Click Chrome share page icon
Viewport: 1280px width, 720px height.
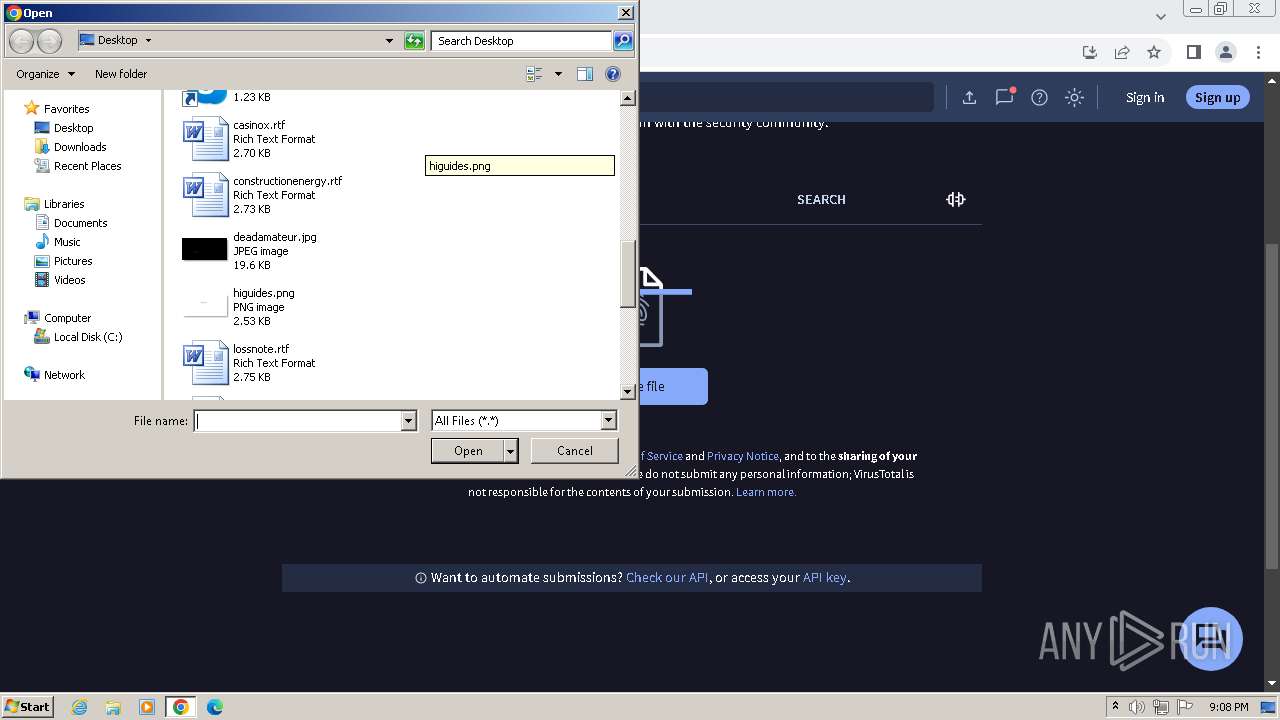1122,52
